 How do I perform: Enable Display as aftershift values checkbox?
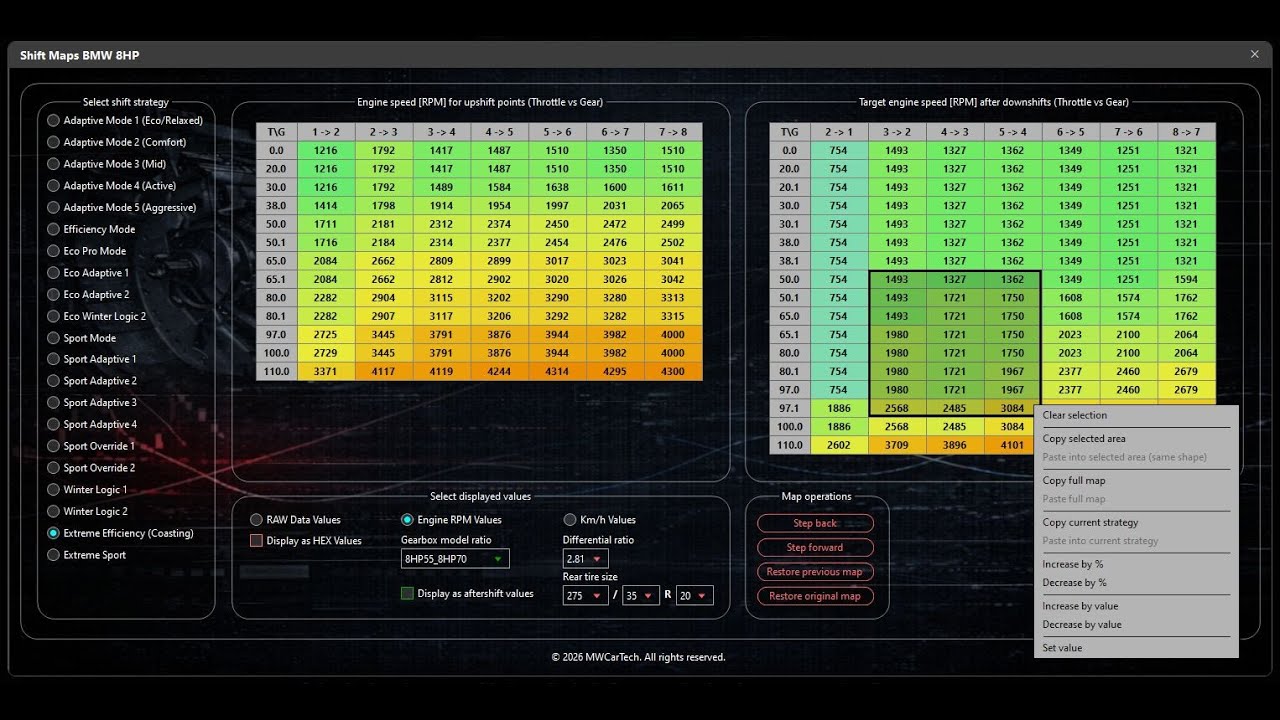467,594
